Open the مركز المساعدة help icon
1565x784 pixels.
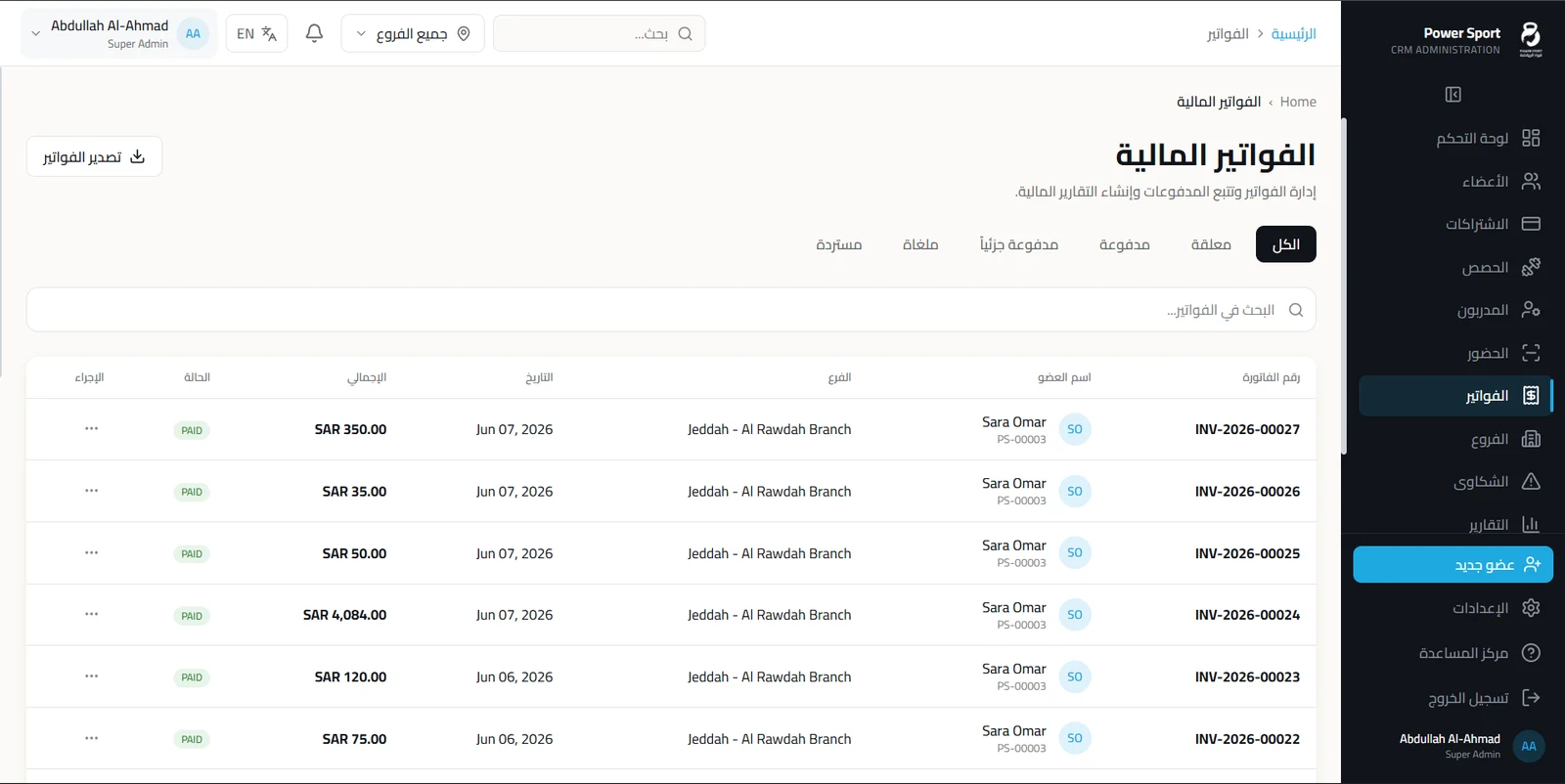tap(1531, 653)
